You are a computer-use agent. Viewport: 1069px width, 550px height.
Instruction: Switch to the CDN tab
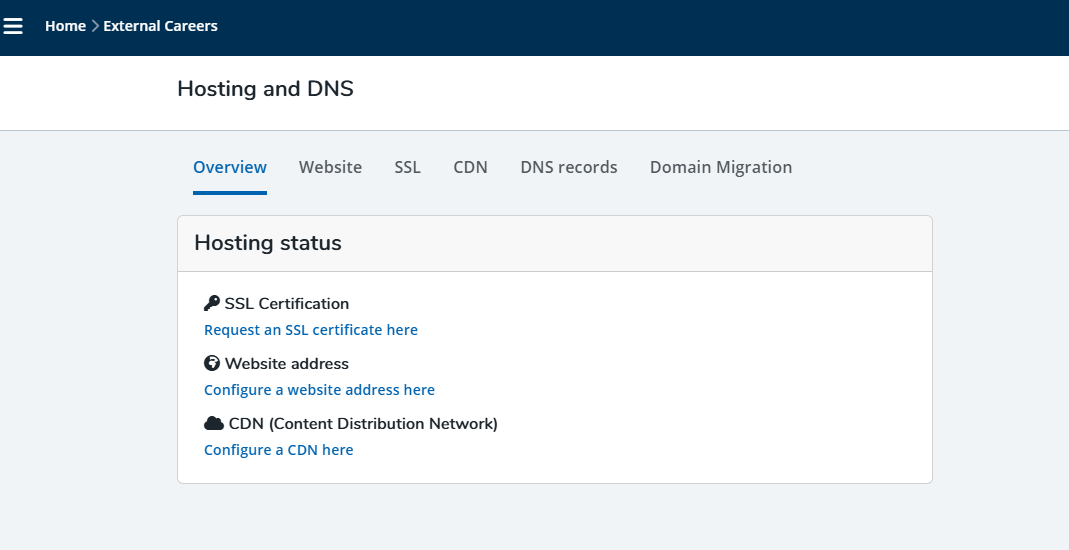point(470,167)
